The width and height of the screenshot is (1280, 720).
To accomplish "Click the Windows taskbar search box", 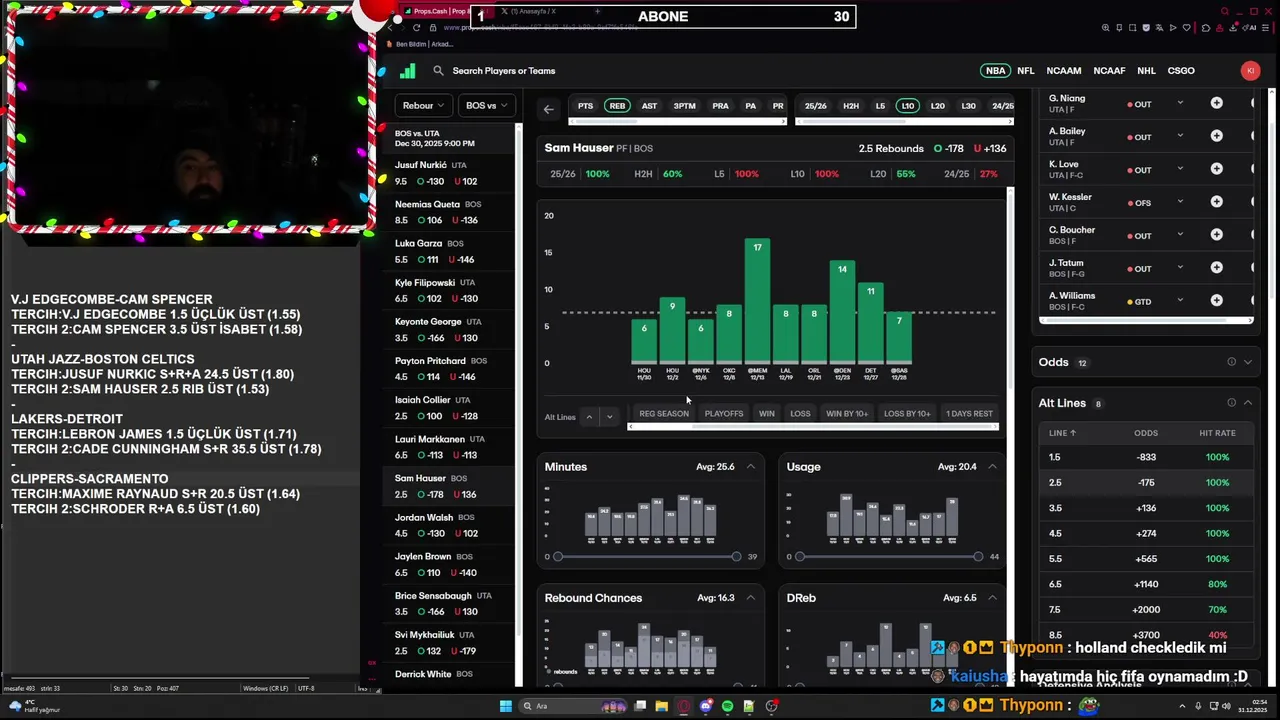I will 571,706.
